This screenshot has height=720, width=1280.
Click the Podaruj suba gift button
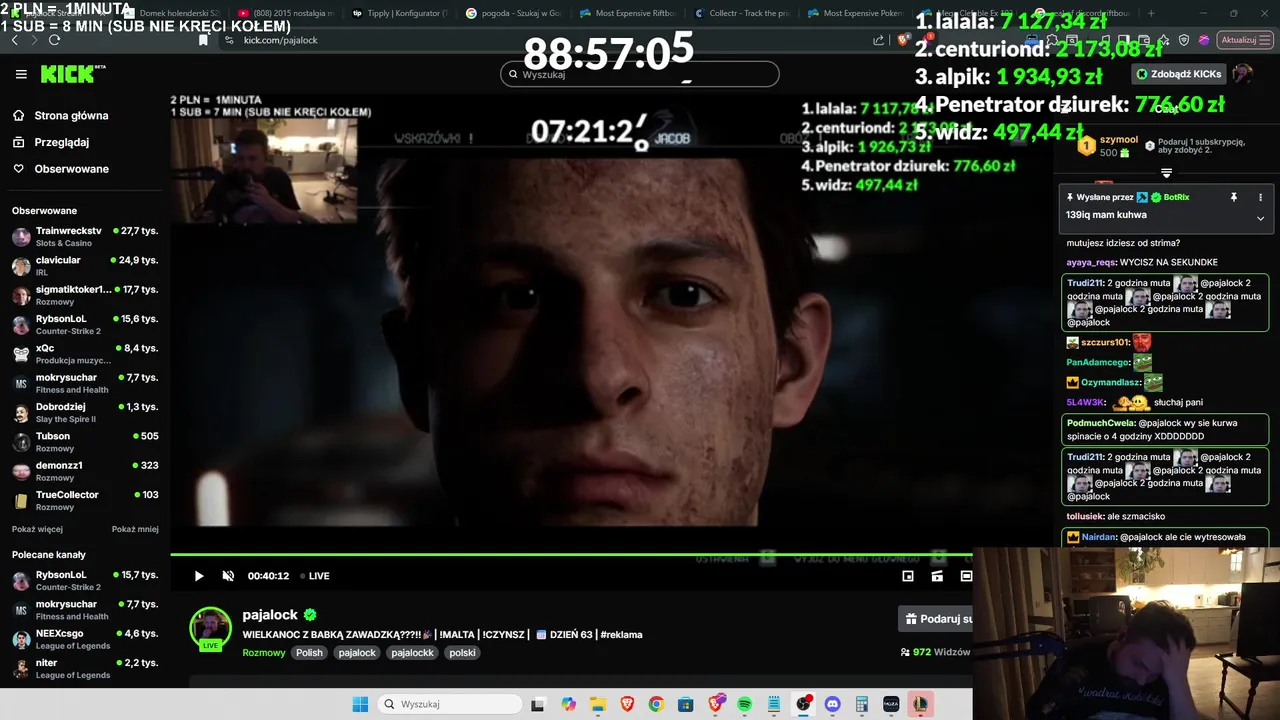click(x=936, y=619)
